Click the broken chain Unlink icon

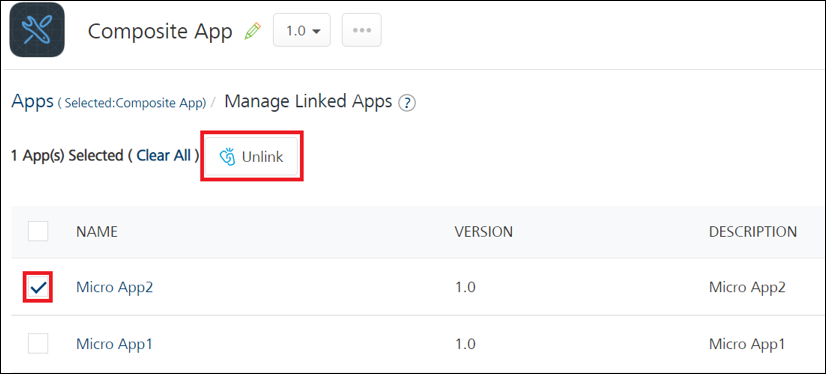click(x=227, y=157)
